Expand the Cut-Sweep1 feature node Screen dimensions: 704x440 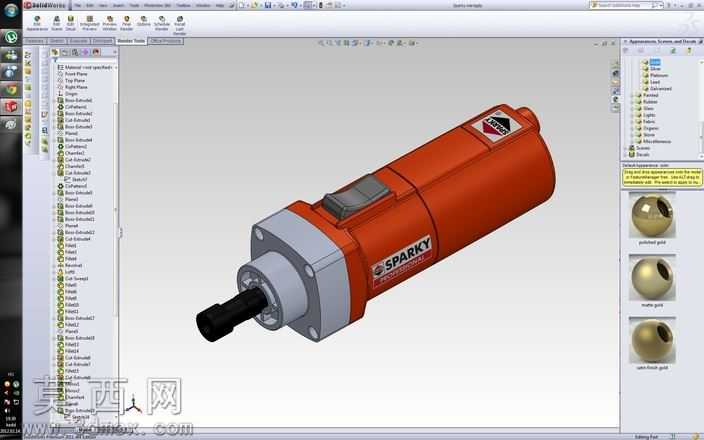[54, 279]
